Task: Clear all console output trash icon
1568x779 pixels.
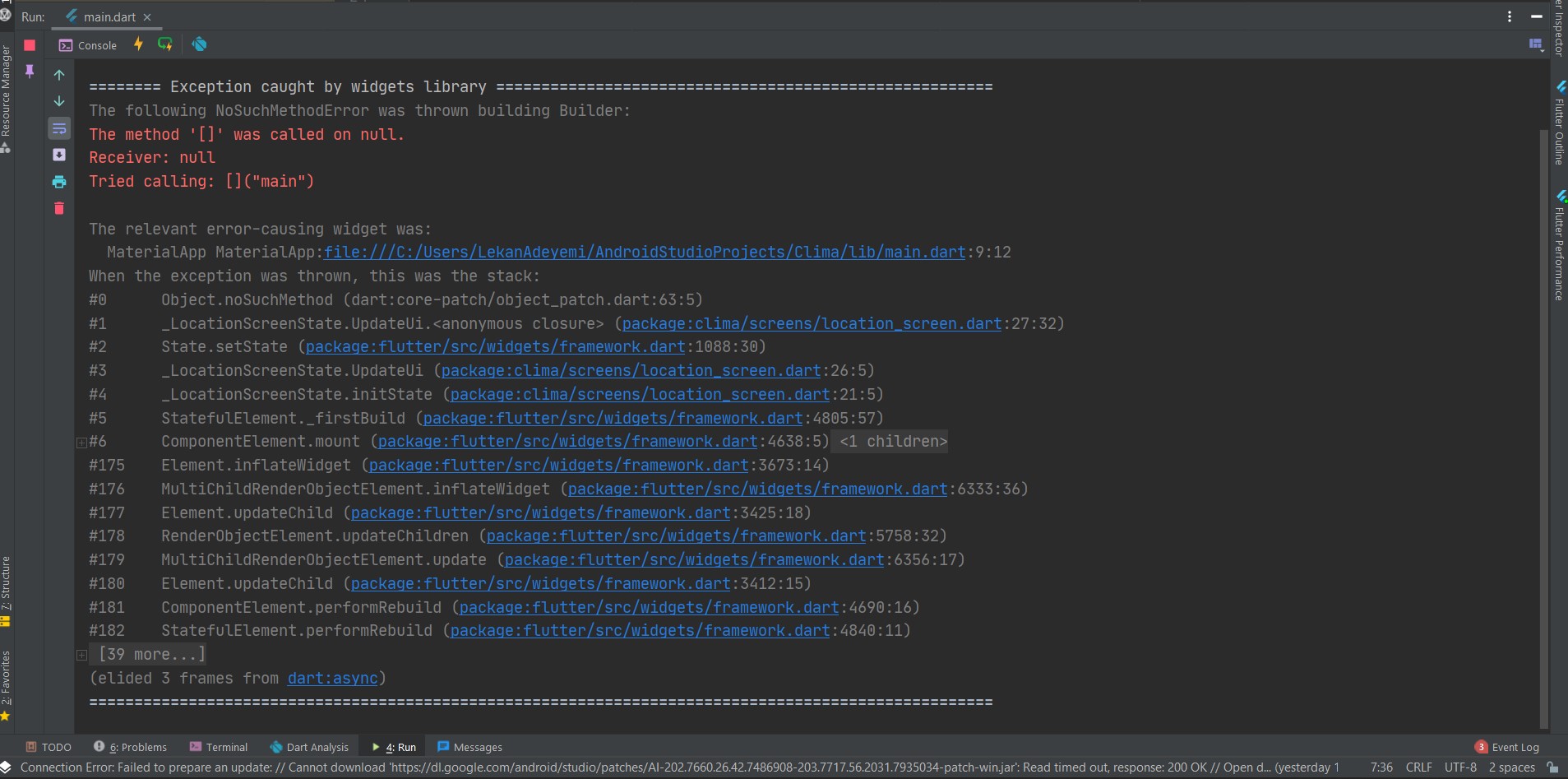Action: click(x=59, y=208)
